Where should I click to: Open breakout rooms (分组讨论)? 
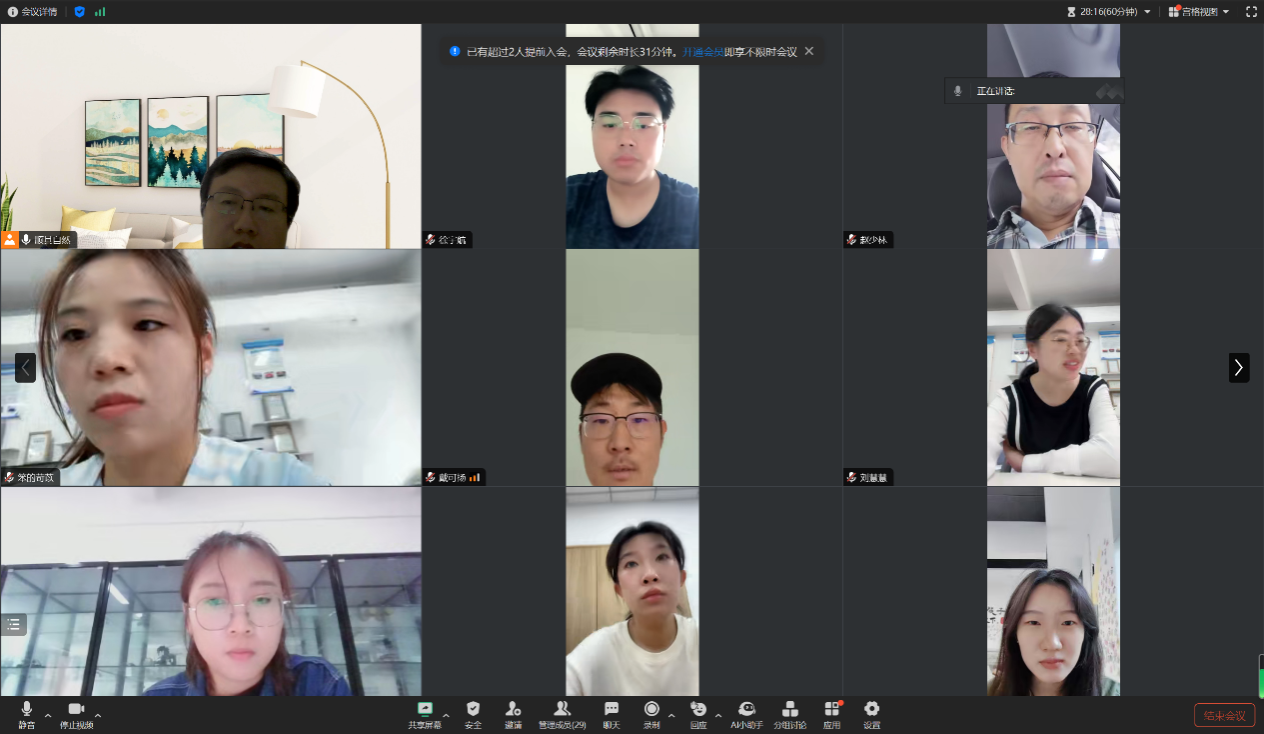click(790, 713)
